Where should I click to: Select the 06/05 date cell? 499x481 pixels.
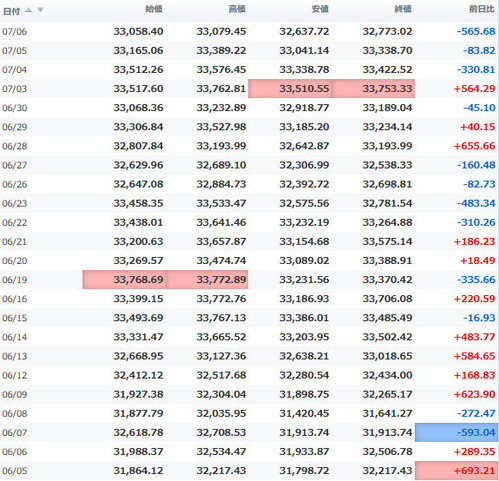pyautogui.click(x=14, y=471)
